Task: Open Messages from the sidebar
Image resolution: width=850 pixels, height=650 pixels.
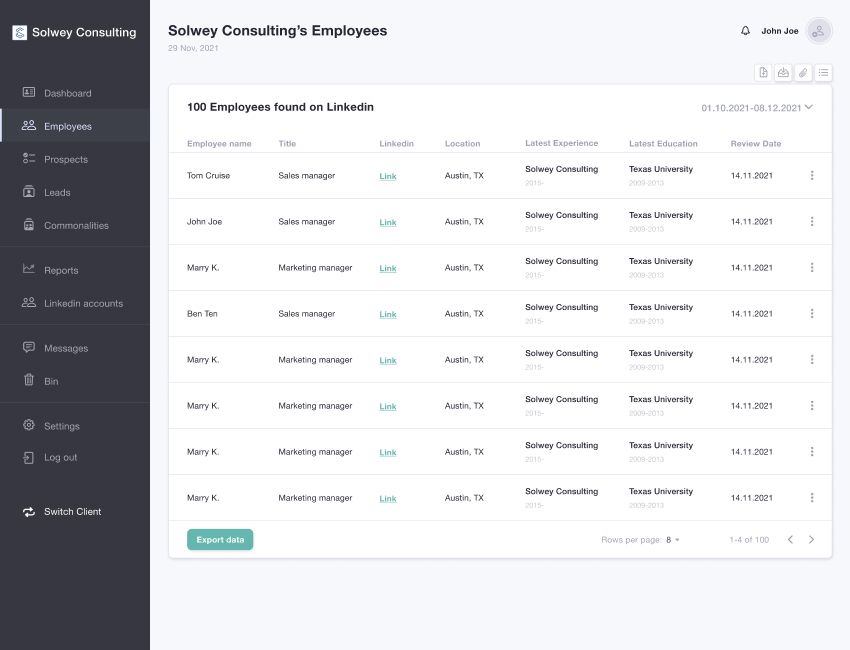Action: 66,348
